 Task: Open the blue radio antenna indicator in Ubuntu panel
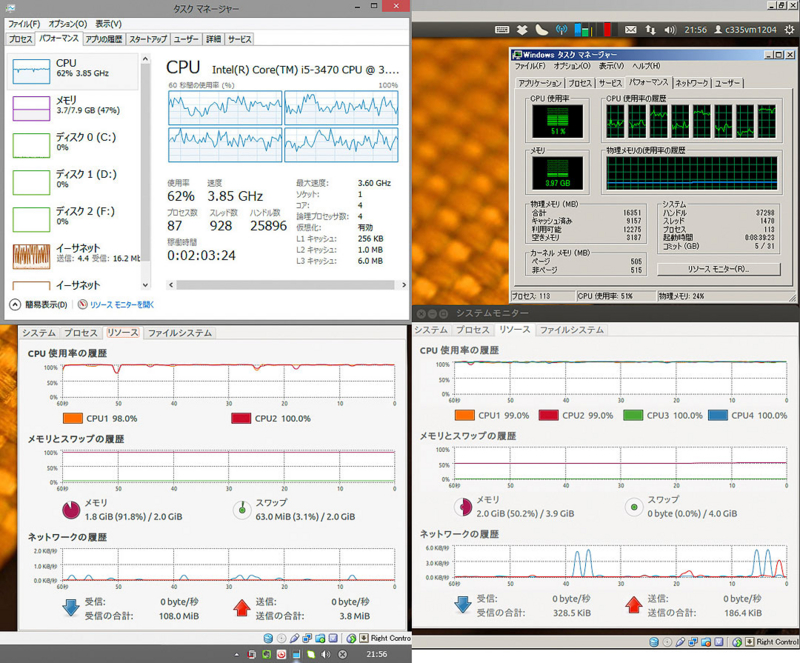(561, 30)
